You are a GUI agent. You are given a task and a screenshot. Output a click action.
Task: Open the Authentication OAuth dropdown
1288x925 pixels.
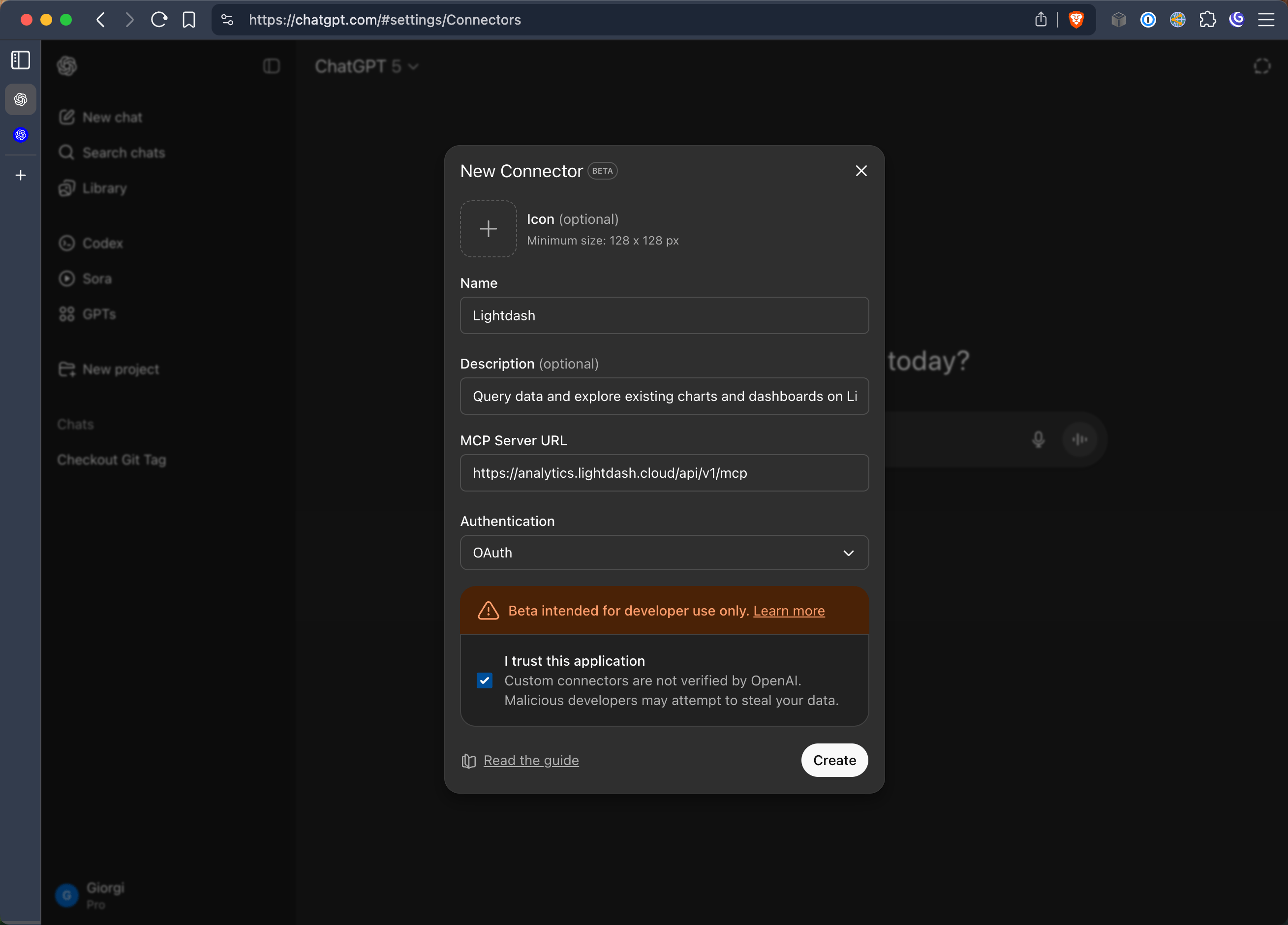(665, 553)
